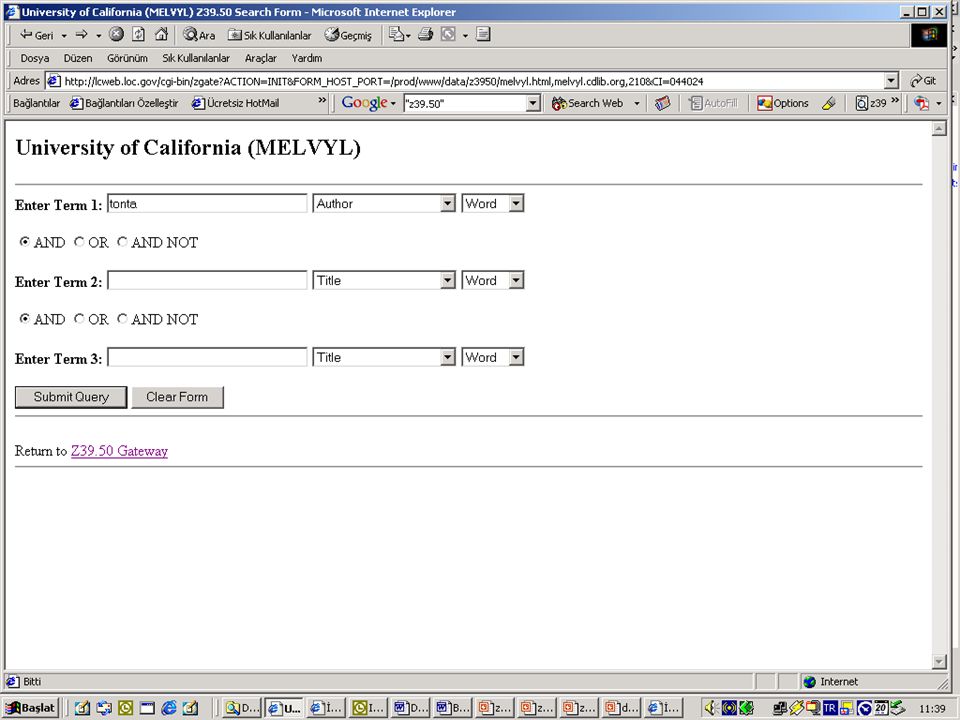Viewport: 960px width, 720px height.
Task: Open Sık Kullanılanlar menu in menu bar
Action: tap(196, 58)
